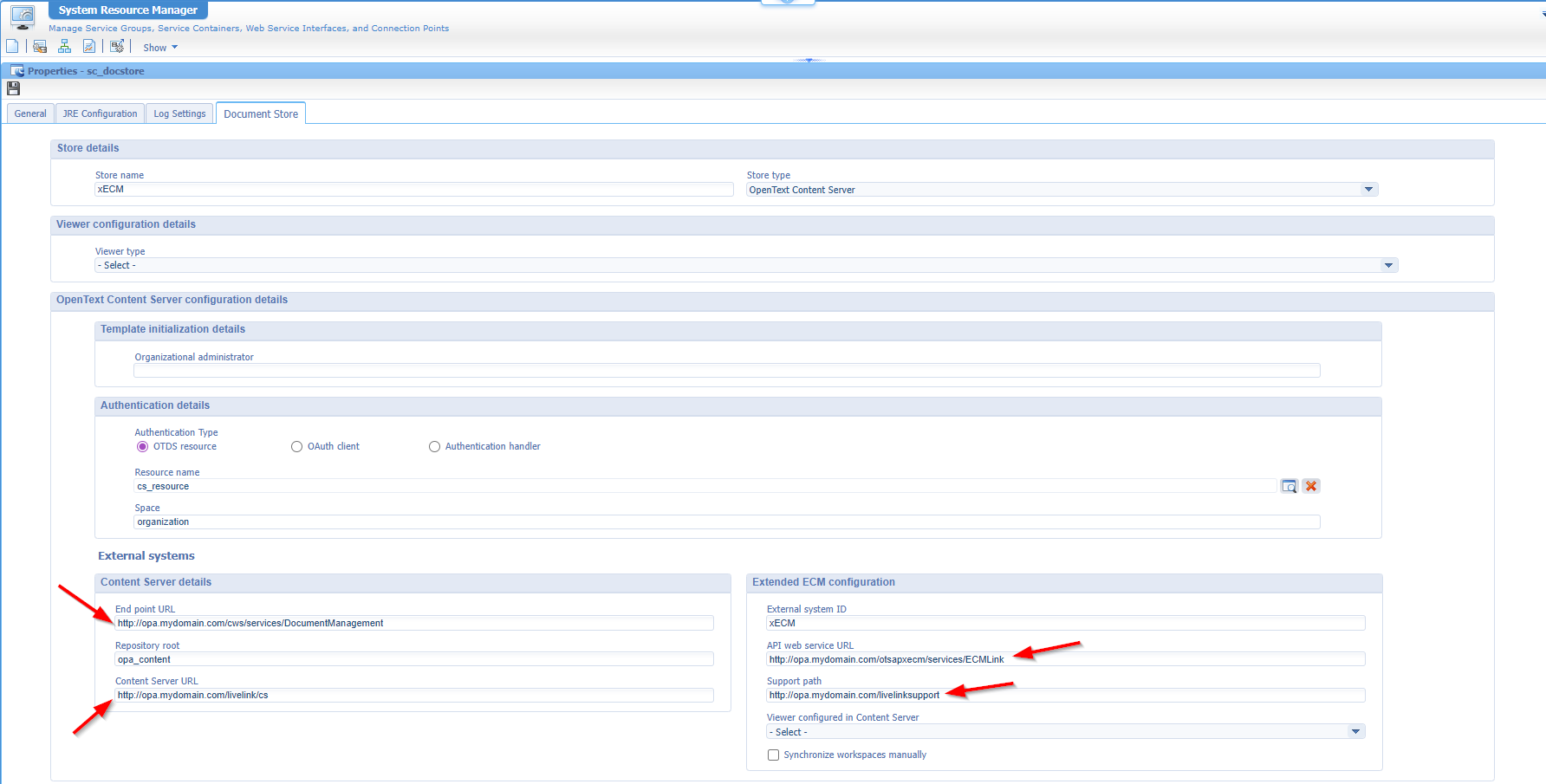Open the Show dropdown menu
This screenshot has height=784, width=1546.
160,48
